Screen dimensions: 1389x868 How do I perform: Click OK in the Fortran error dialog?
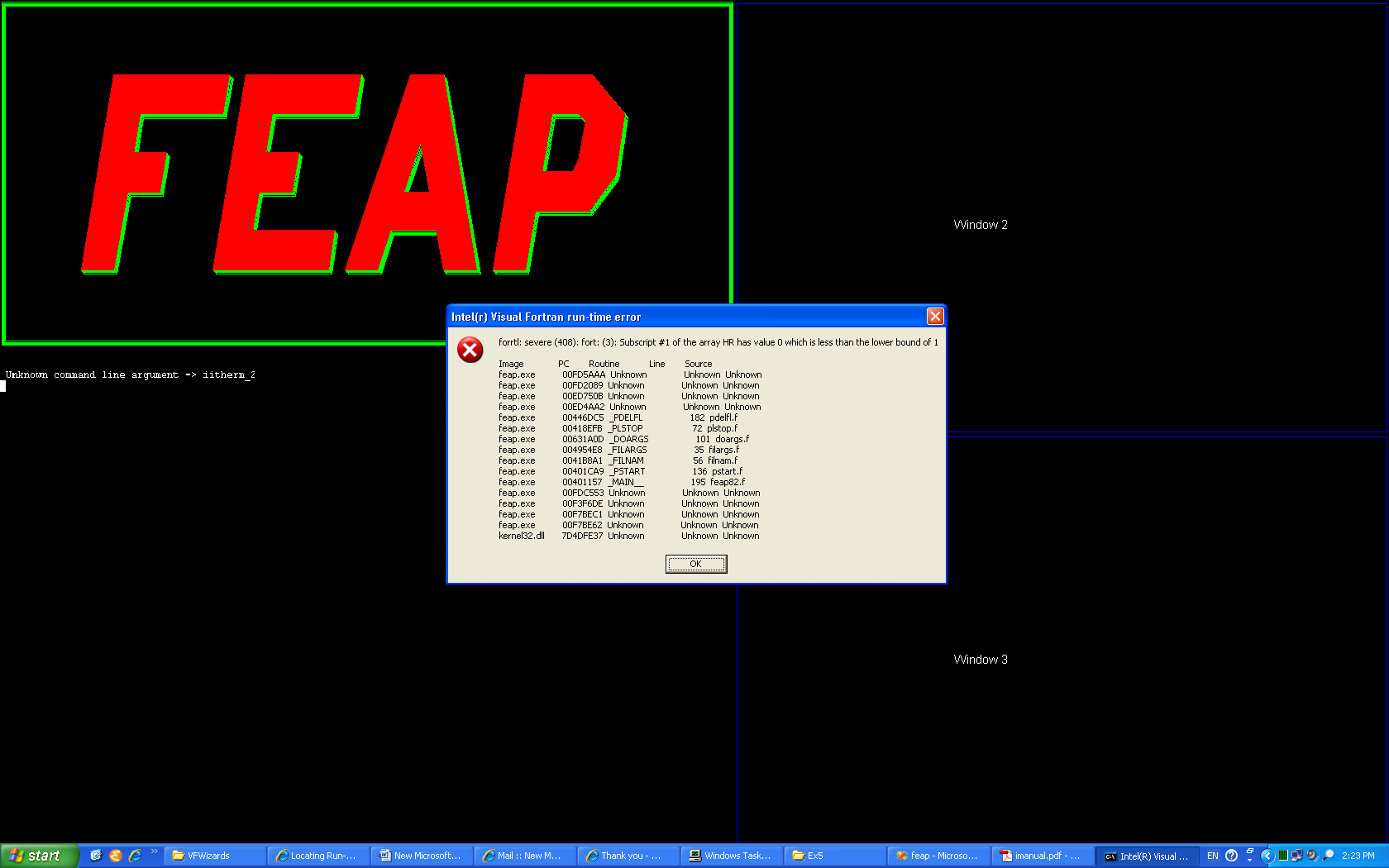[x=695, y=564]
